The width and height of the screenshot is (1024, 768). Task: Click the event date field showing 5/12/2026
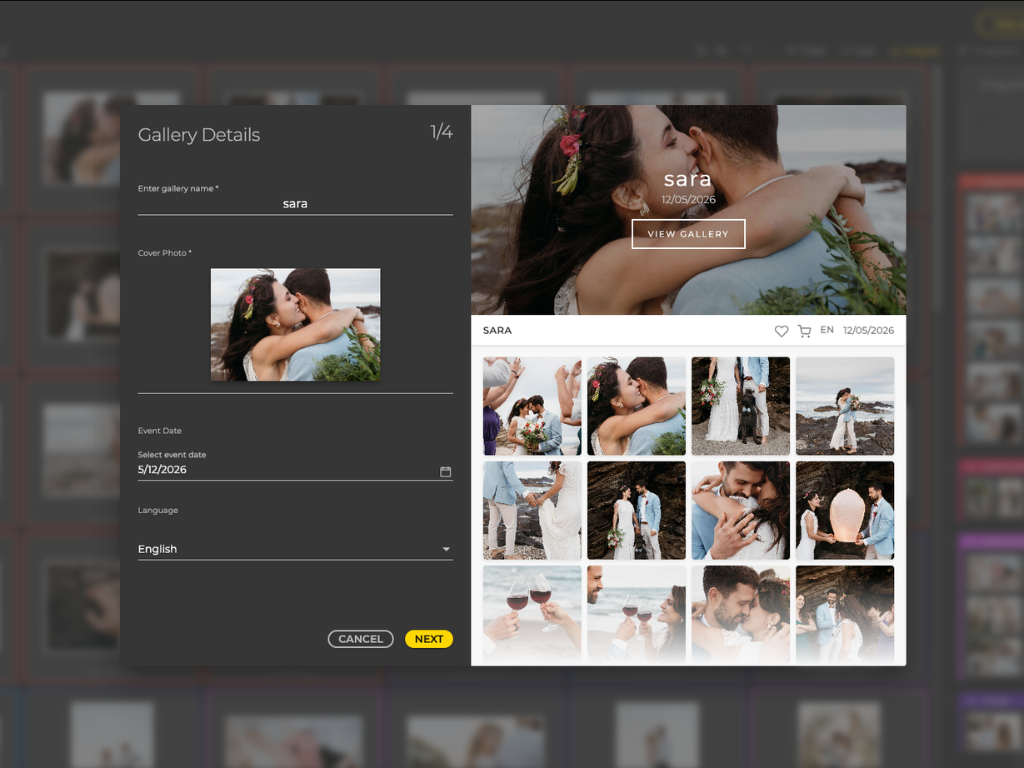295,470
